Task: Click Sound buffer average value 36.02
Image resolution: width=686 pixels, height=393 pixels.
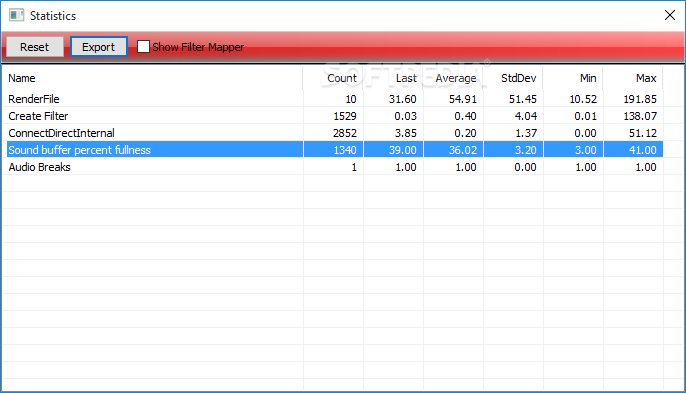Action: (x=462, y=150)
